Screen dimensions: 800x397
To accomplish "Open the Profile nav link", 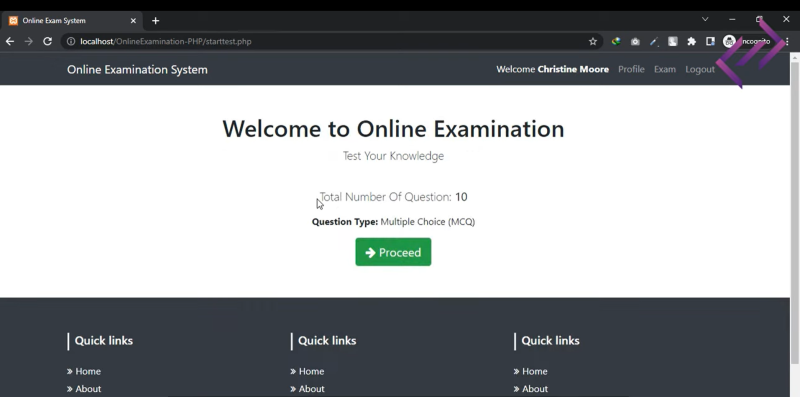I will click(631, 69).
